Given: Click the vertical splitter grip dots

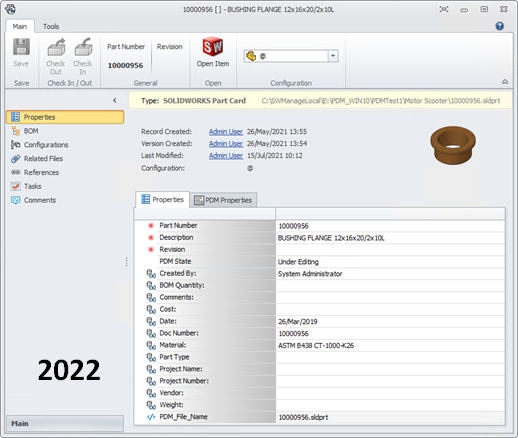Looking at the screenshot, I should pyautogui.click(x=126, y=261).
